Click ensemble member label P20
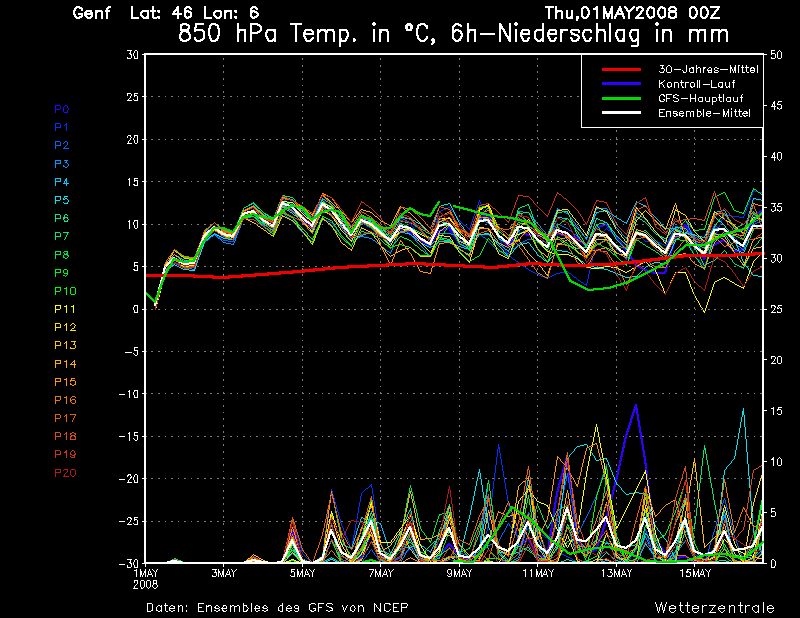This screenshot has width=800, height=618. pyautogui.click(x=64, y=472)
